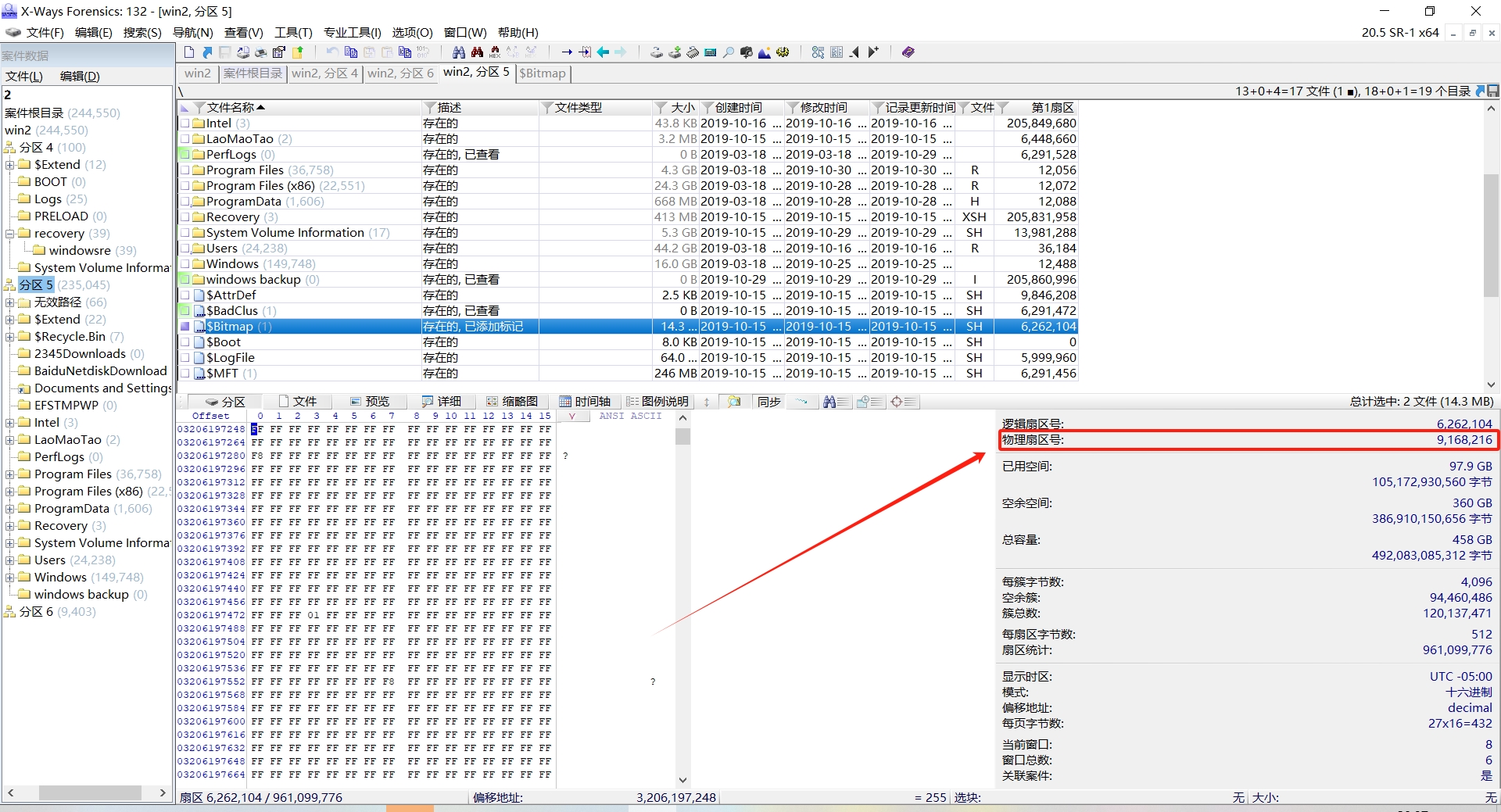Expand the Intel (3) tree node
This screenshot has height=812, width=1501.
pos(9,423)
